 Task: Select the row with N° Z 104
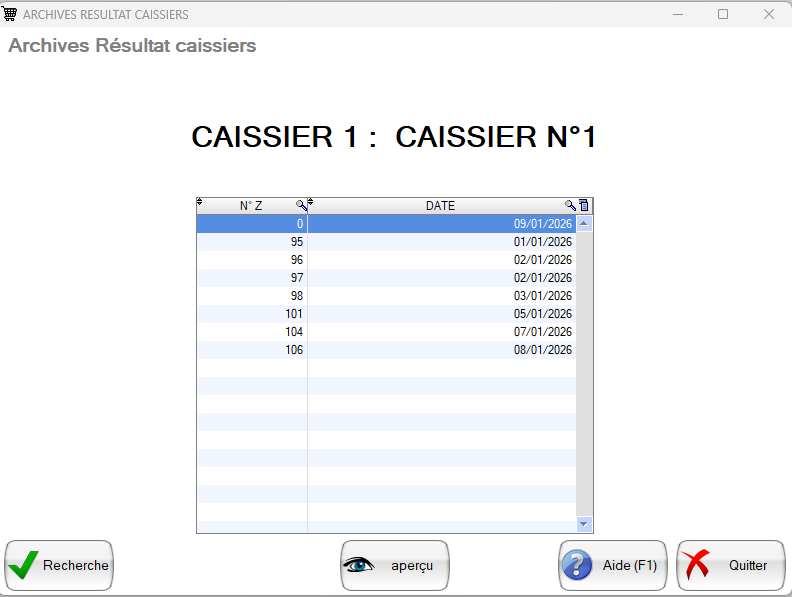tap(386, 332)
